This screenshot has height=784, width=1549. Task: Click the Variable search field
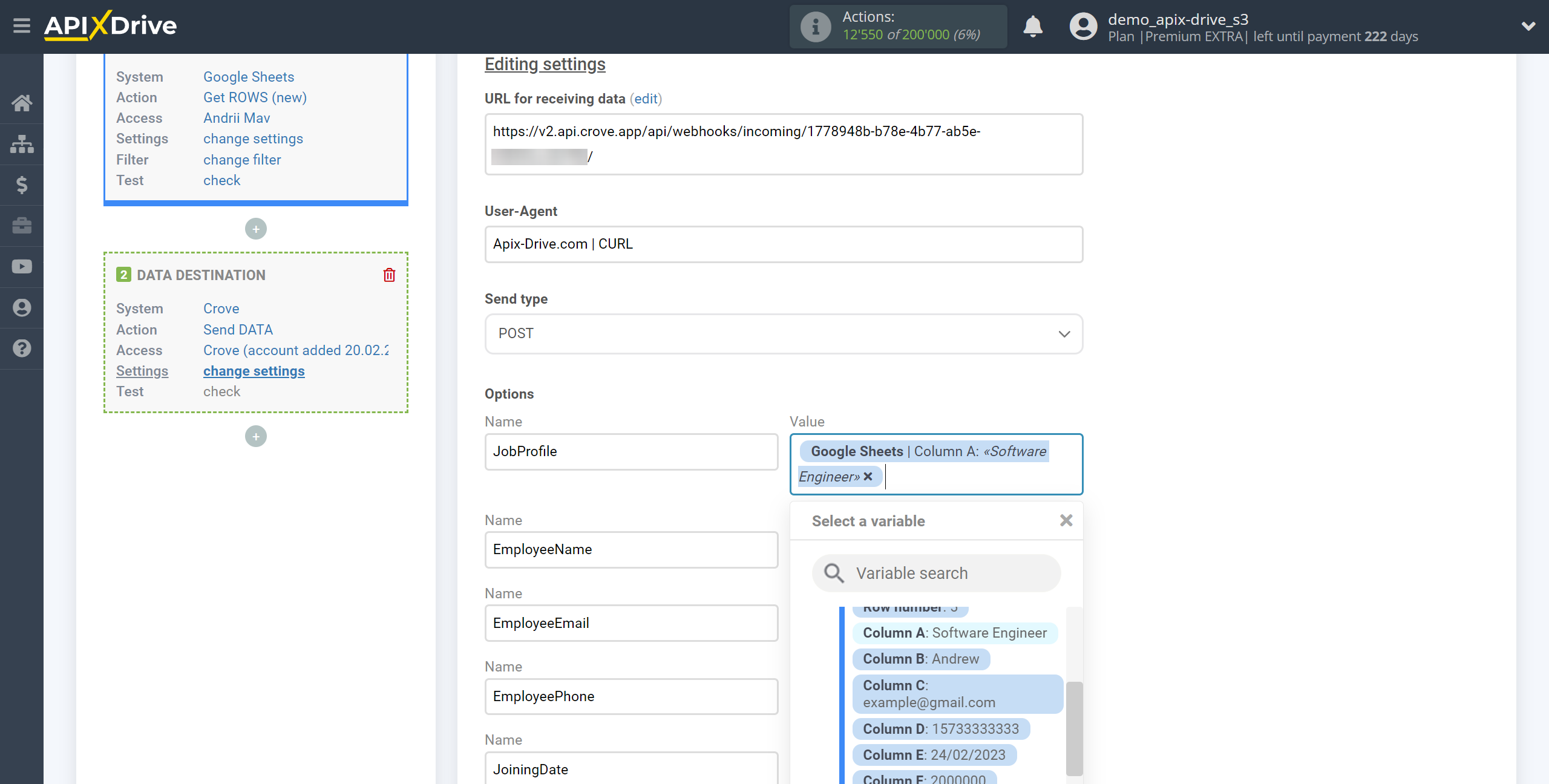pos(936,573)
